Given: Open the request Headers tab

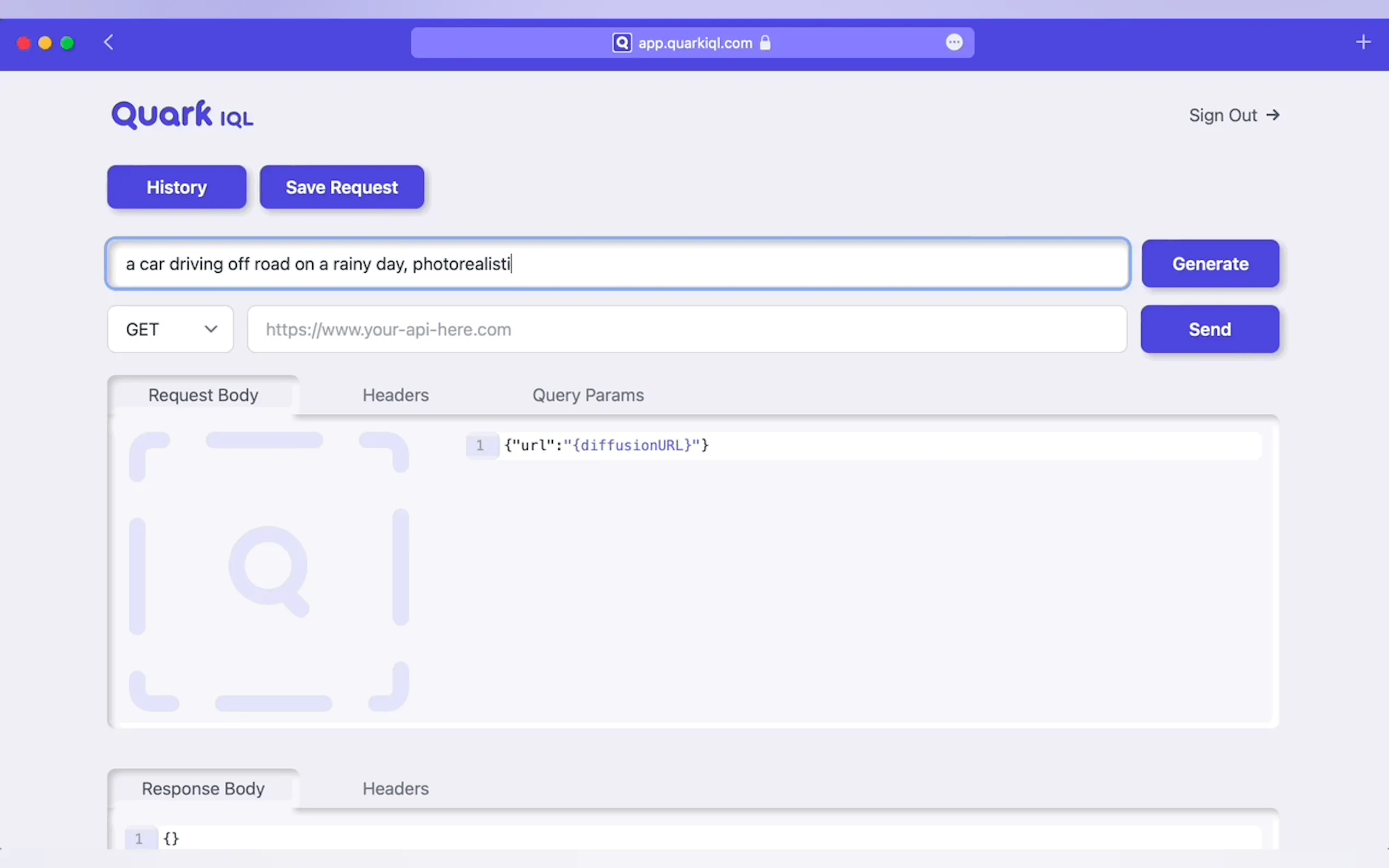Looking at the screenshot, I should (395, 395).
